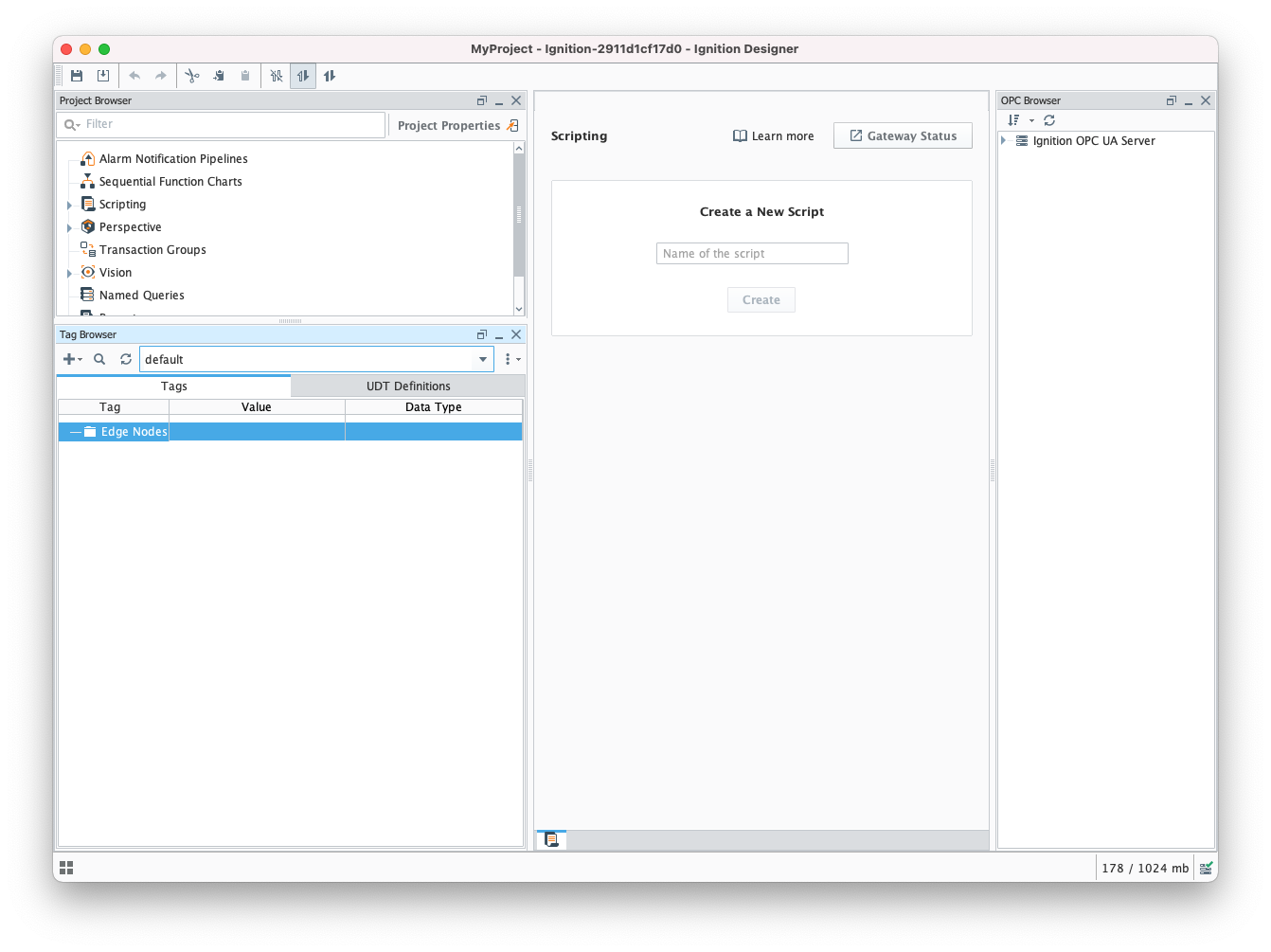Select the Tags tab

tap(173, 386)
